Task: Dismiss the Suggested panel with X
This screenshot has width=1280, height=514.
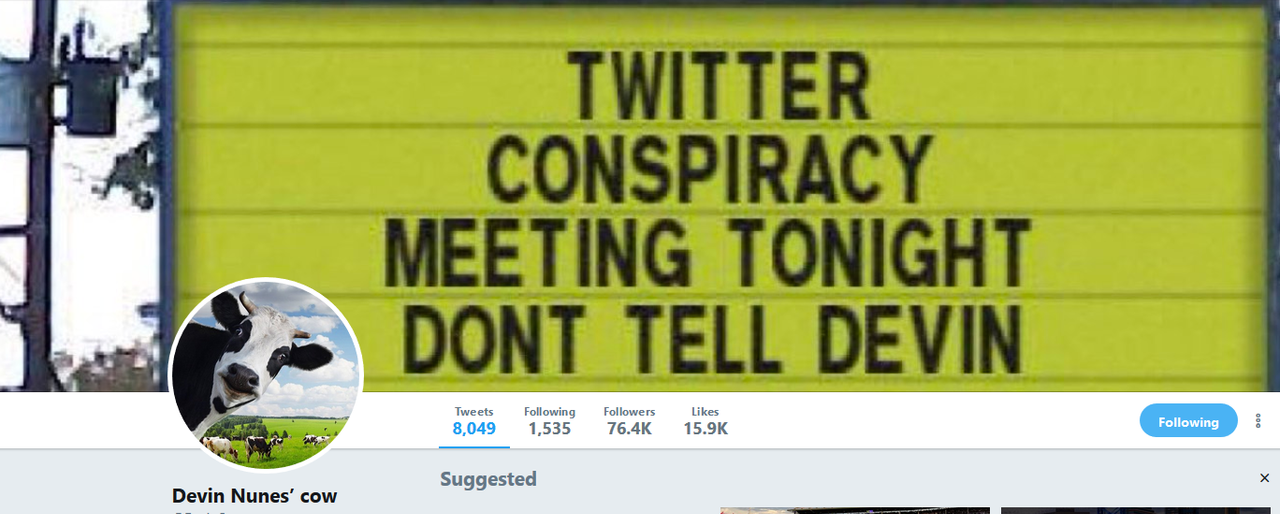Action: tap(1264, 479)
